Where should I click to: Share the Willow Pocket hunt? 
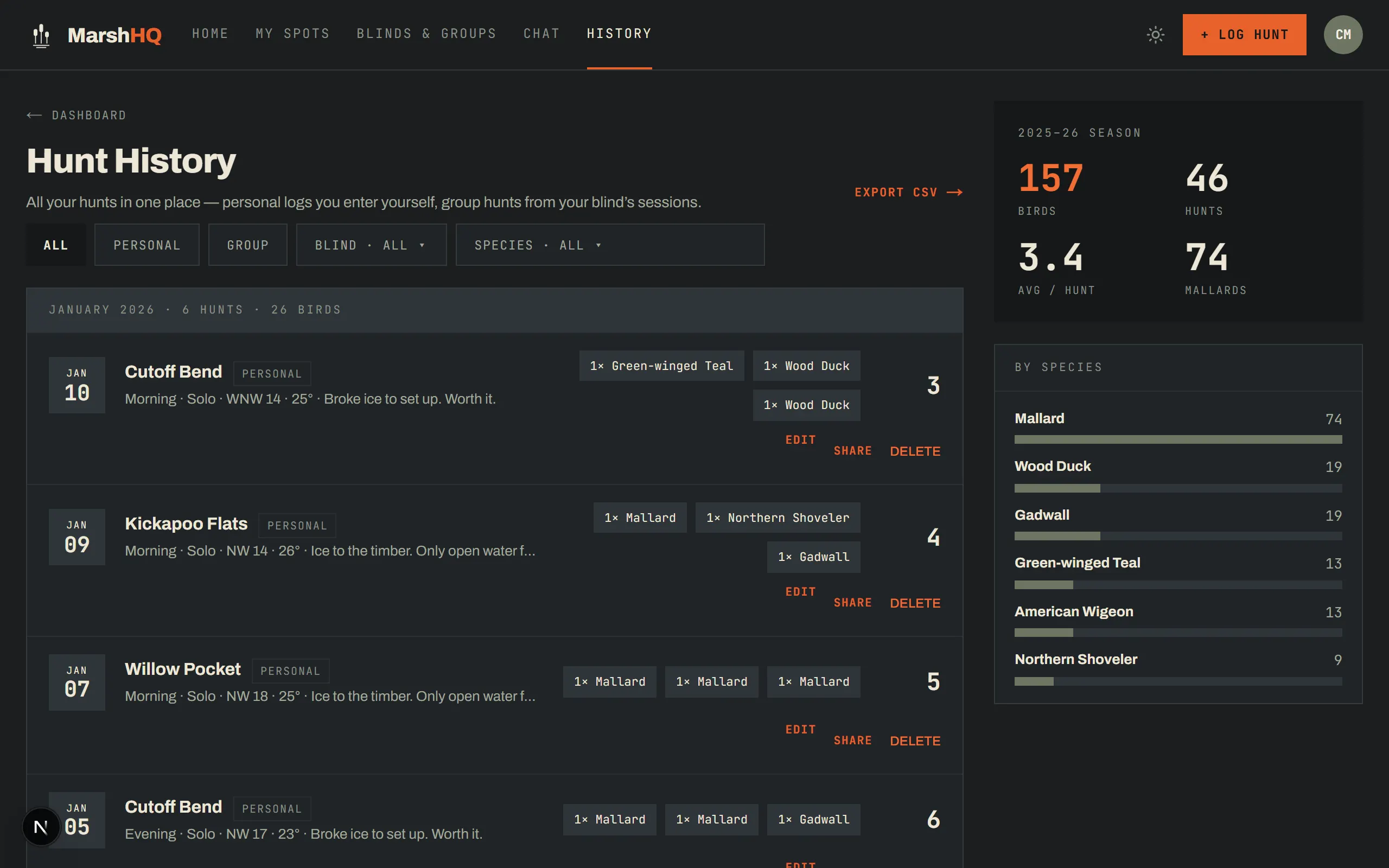(x=853, y=741)
